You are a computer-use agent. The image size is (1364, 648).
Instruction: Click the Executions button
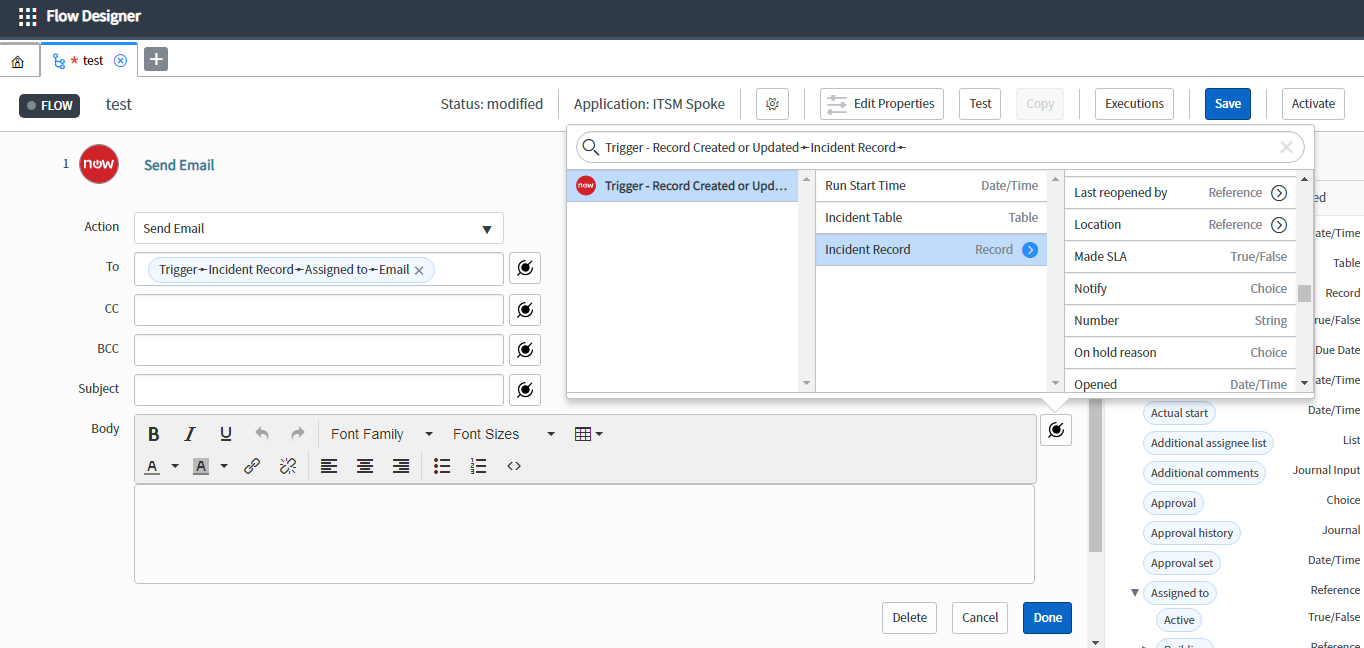(1134, 104)
